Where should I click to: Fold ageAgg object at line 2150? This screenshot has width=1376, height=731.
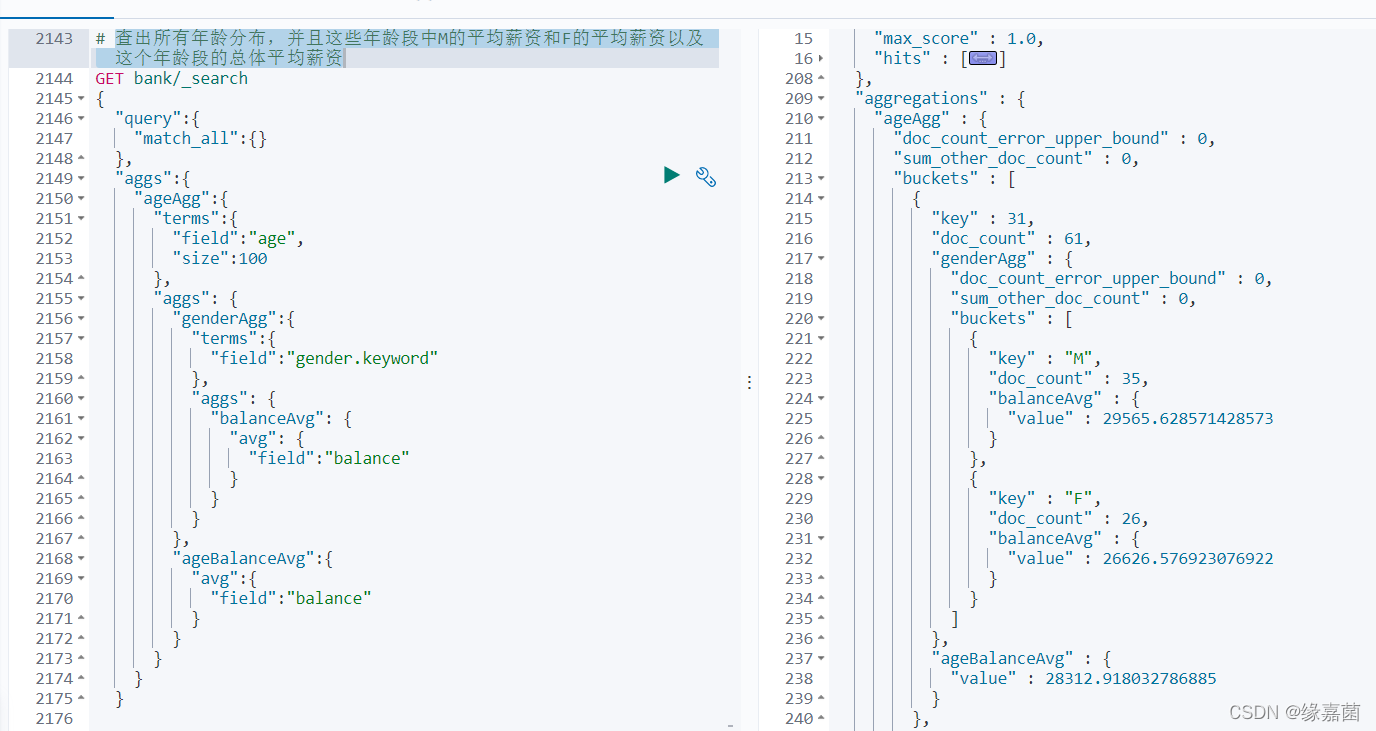pyautogui.click(x=81, y=199)
